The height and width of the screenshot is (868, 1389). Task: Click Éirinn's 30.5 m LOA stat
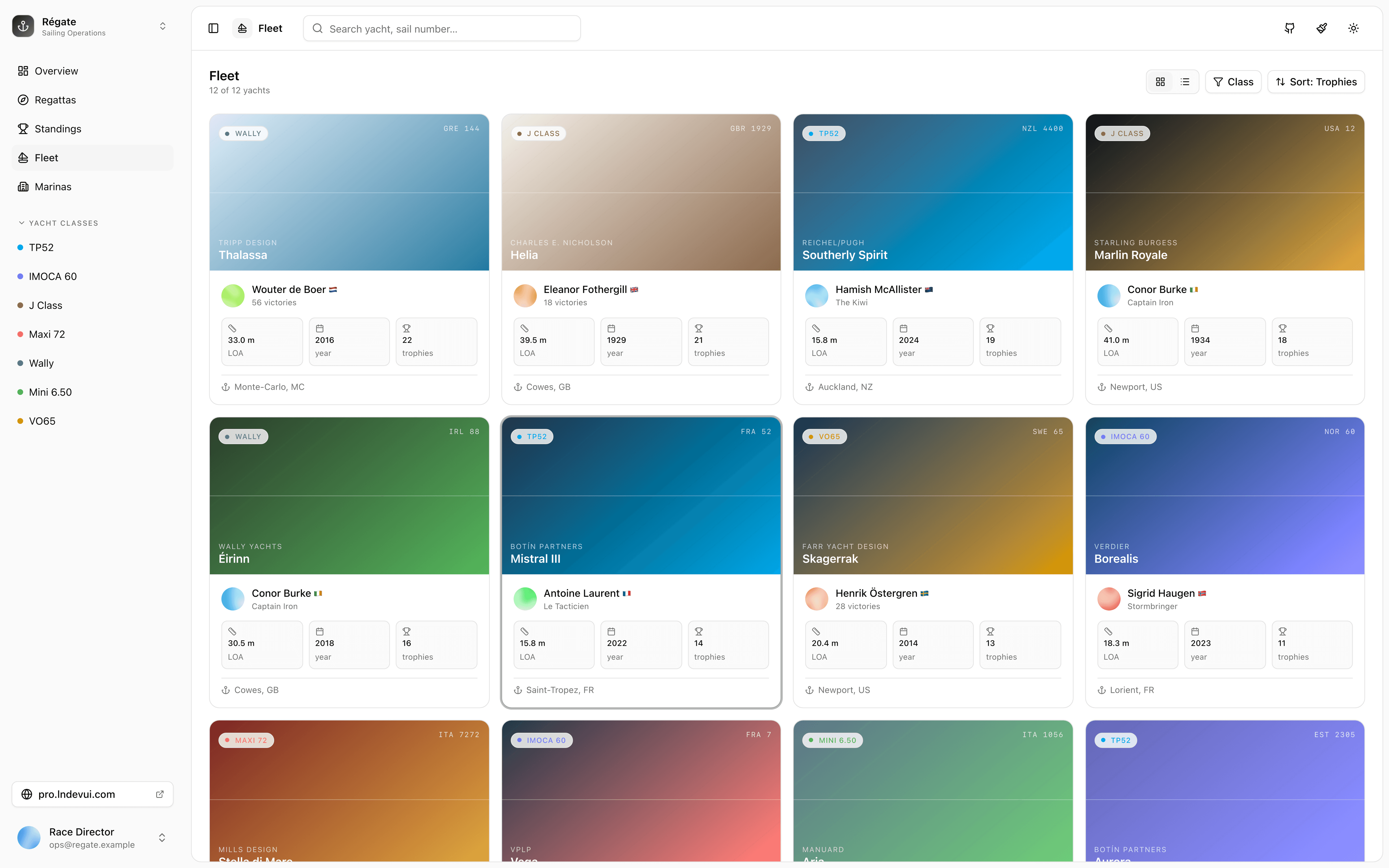262,645
